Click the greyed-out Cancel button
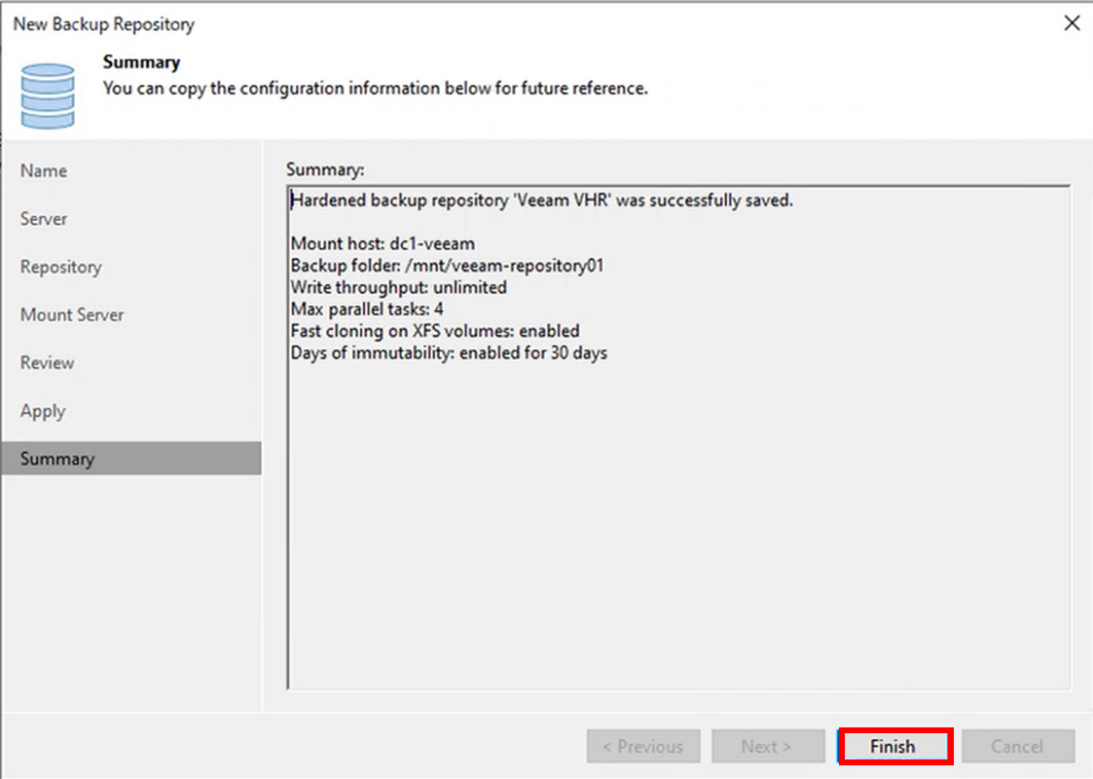 pyautogui.click(x=1018, y=746)
